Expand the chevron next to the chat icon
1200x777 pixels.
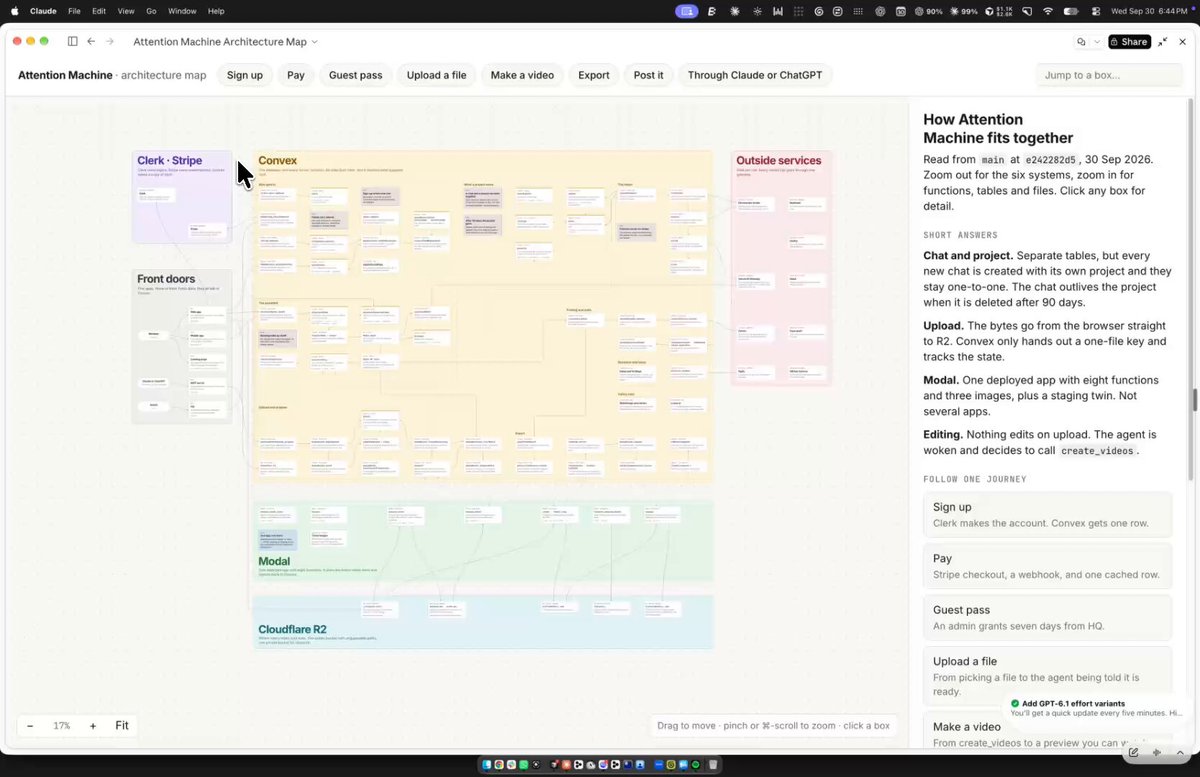point(1097,42)
